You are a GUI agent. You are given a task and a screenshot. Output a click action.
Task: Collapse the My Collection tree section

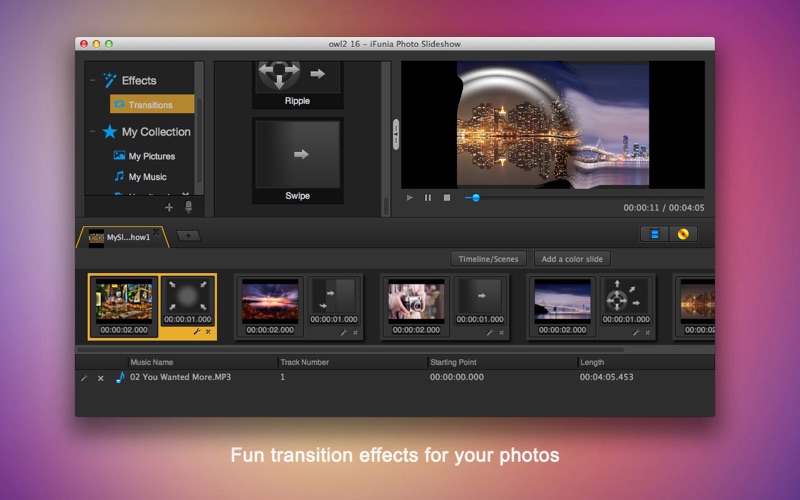click(92, 132)
